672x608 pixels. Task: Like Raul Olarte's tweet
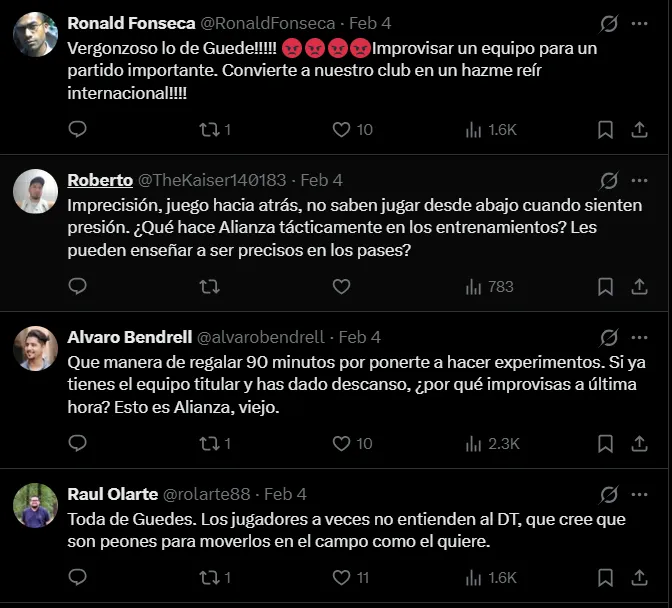click(x=342, y=577)
